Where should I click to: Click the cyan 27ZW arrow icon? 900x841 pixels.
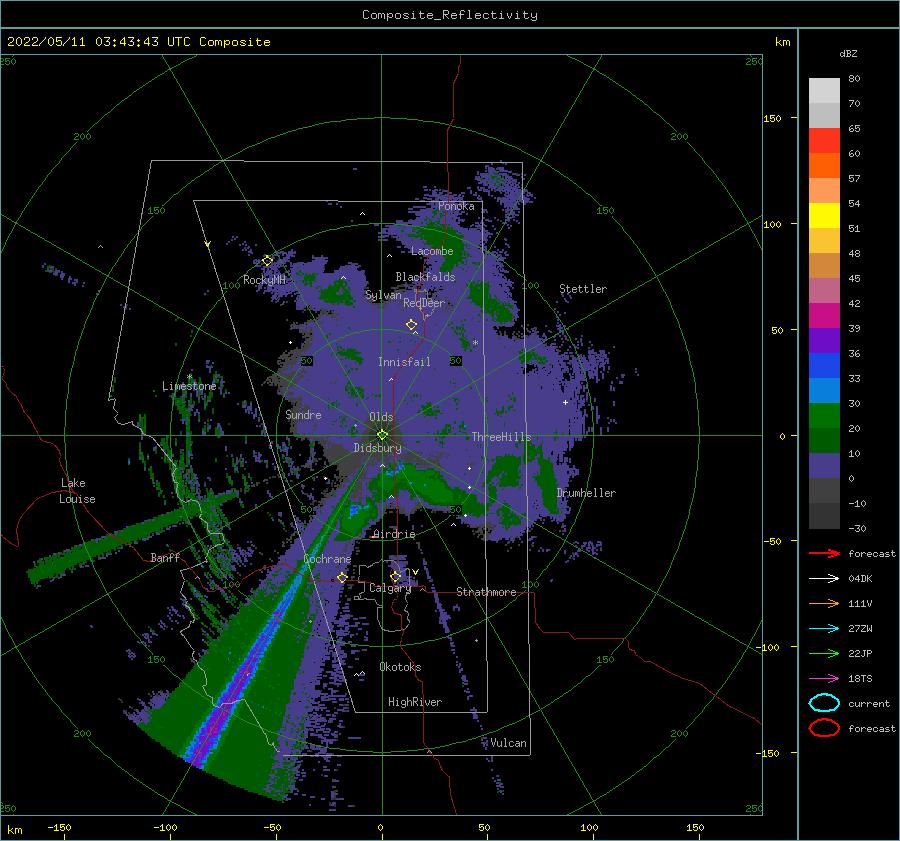[824, 629]
